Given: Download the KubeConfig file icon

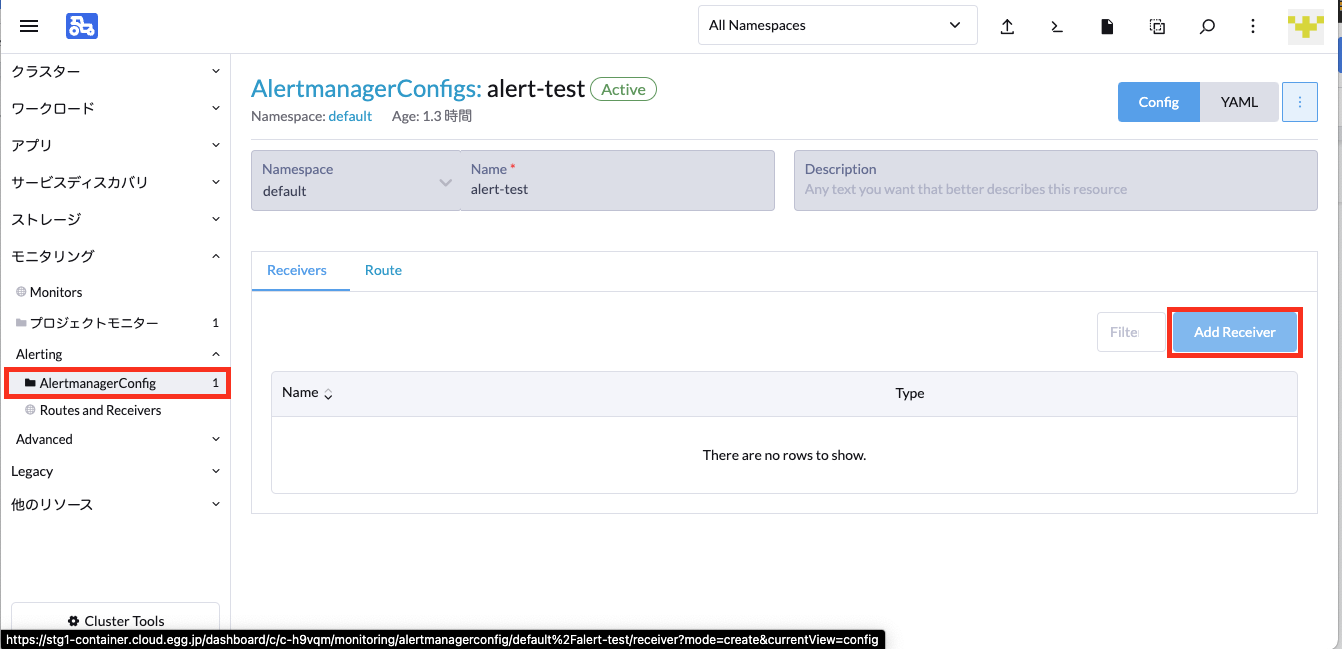Looking at the screenshot, I should pos(1107,26).
